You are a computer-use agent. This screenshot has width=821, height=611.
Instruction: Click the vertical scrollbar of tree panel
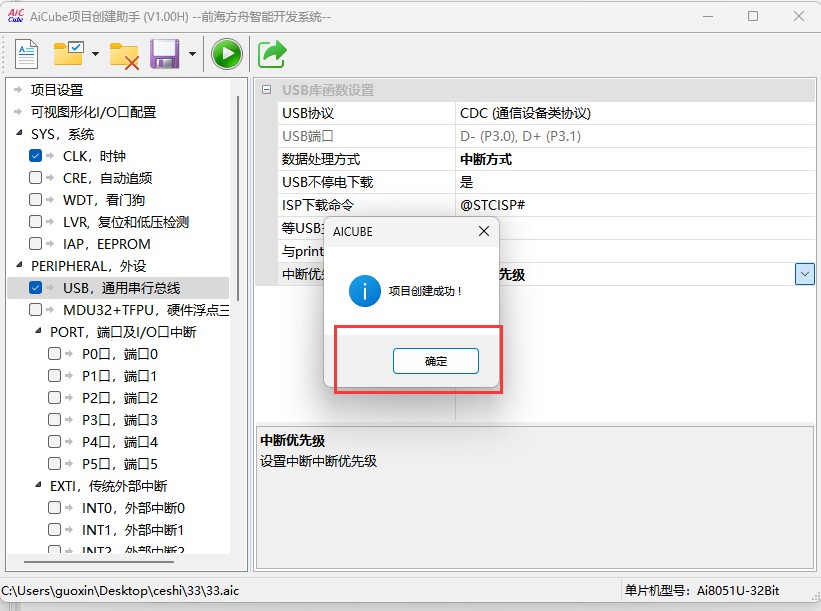click(x=238, y=198)
